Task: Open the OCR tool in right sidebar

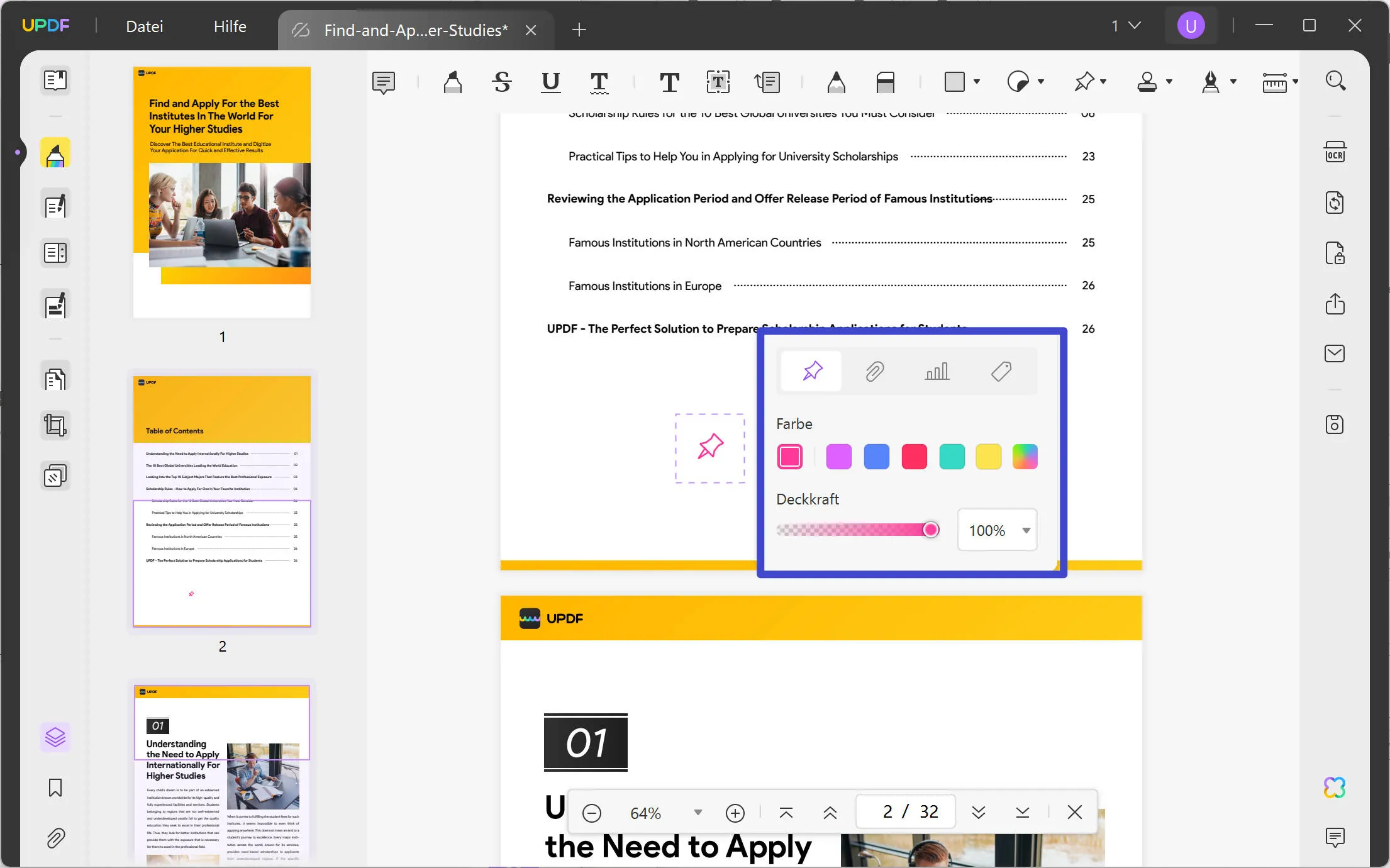Action: pyautogui.click(x=1335, y=153)
